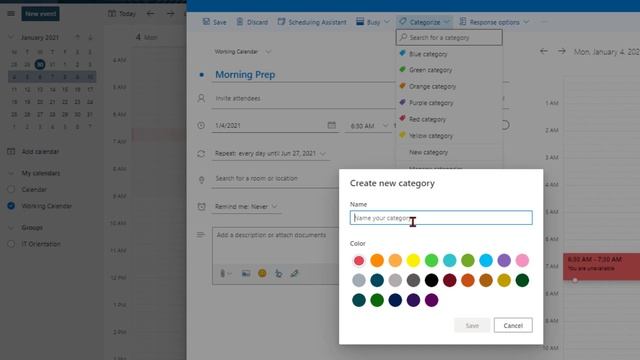Viewport: 640px width, 360px height.
Task: Click the insert picture icon in description toolbar
Action: click(246, 273)
